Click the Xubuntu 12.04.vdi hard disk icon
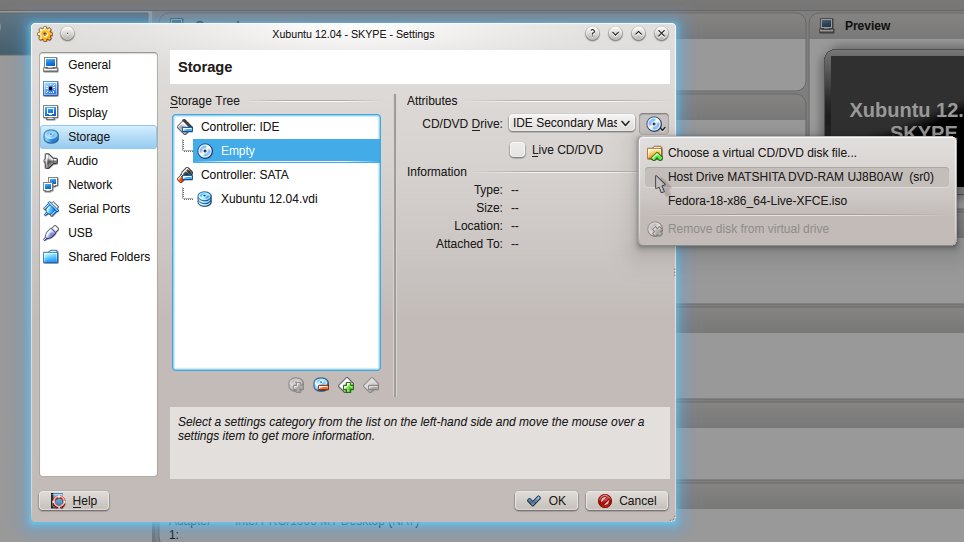The image size is (964, 542). (x=205, y=198)
